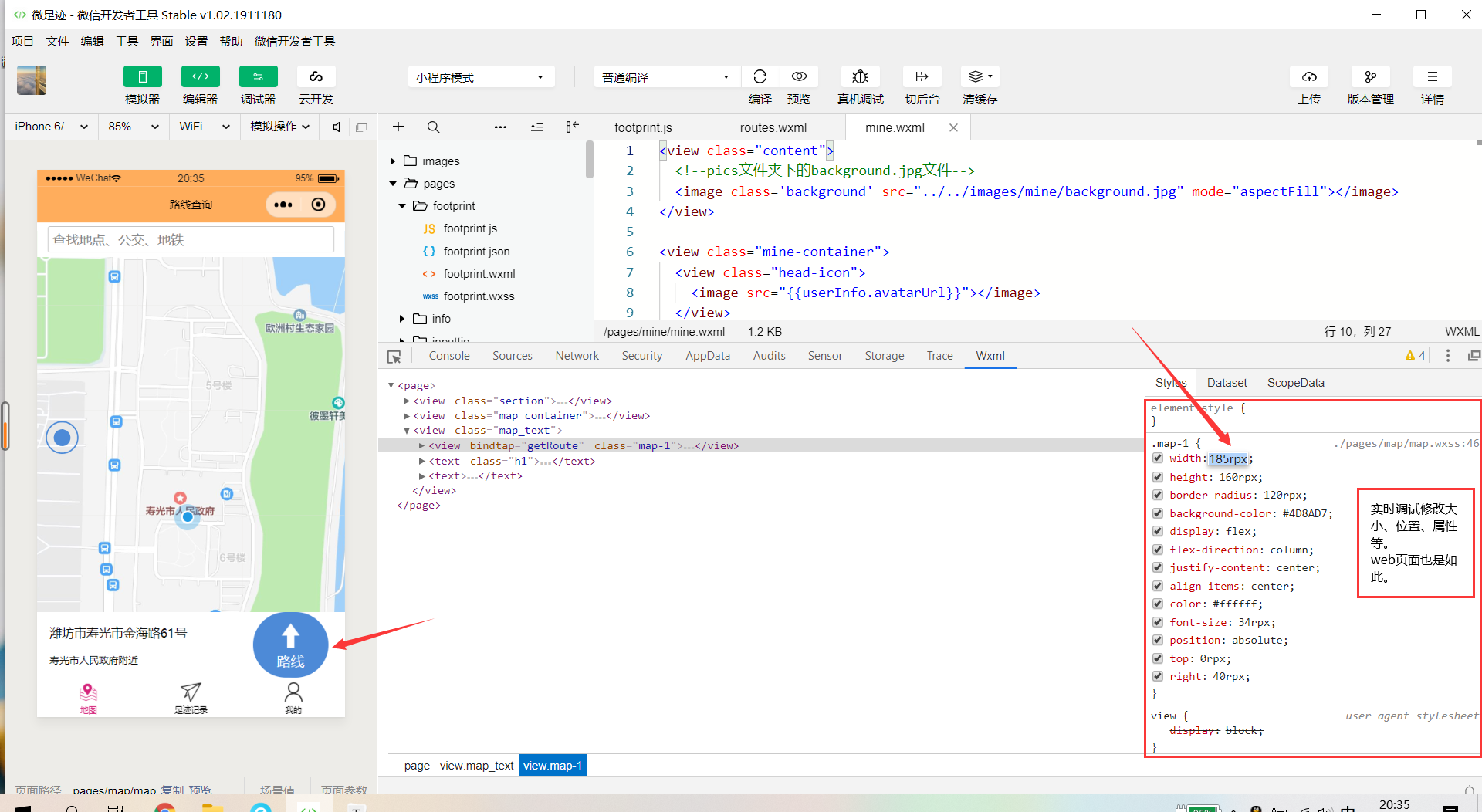
Task: Toggle the Debugger (调试器) panel icon
Action: click(x=258, y=76)
